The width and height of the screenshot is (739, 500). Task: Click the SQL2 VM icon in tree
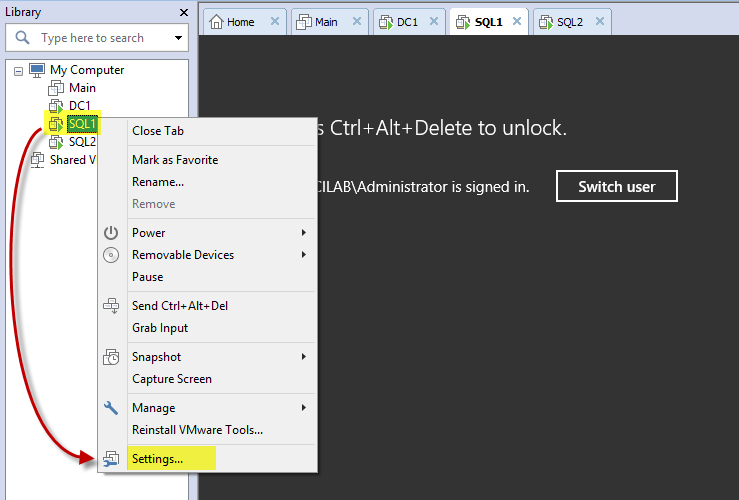point(56,142)
